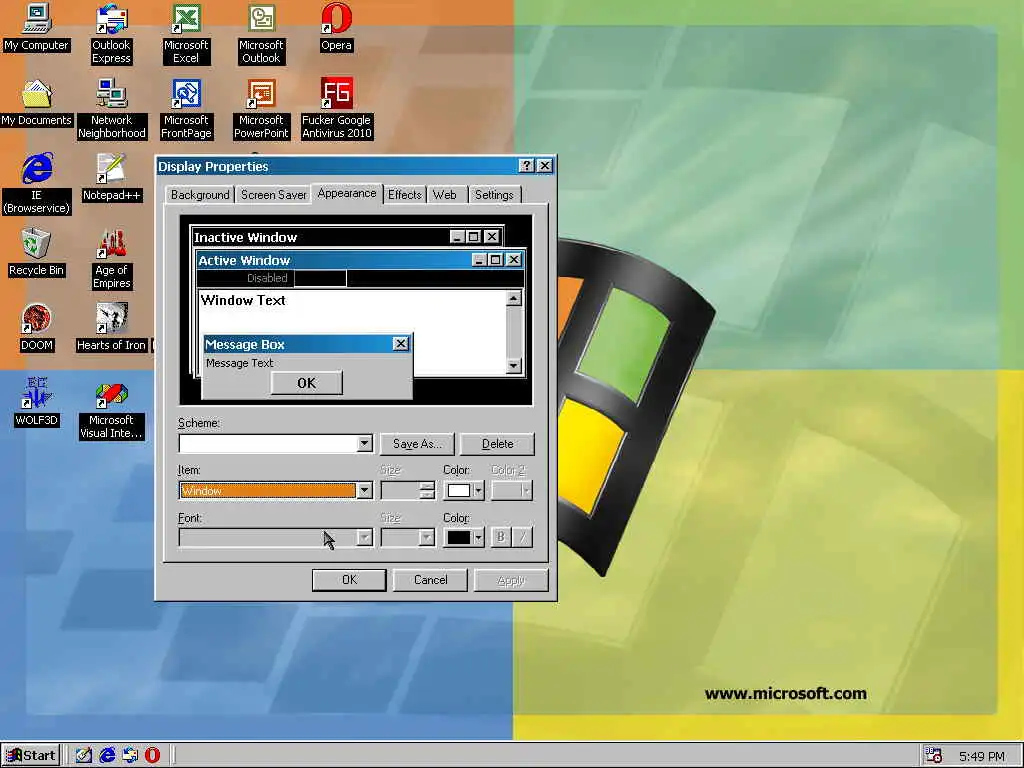Select the Recycle Bin icon
This screenshot has height=768, width=1024.
click(x=36, y=253)
